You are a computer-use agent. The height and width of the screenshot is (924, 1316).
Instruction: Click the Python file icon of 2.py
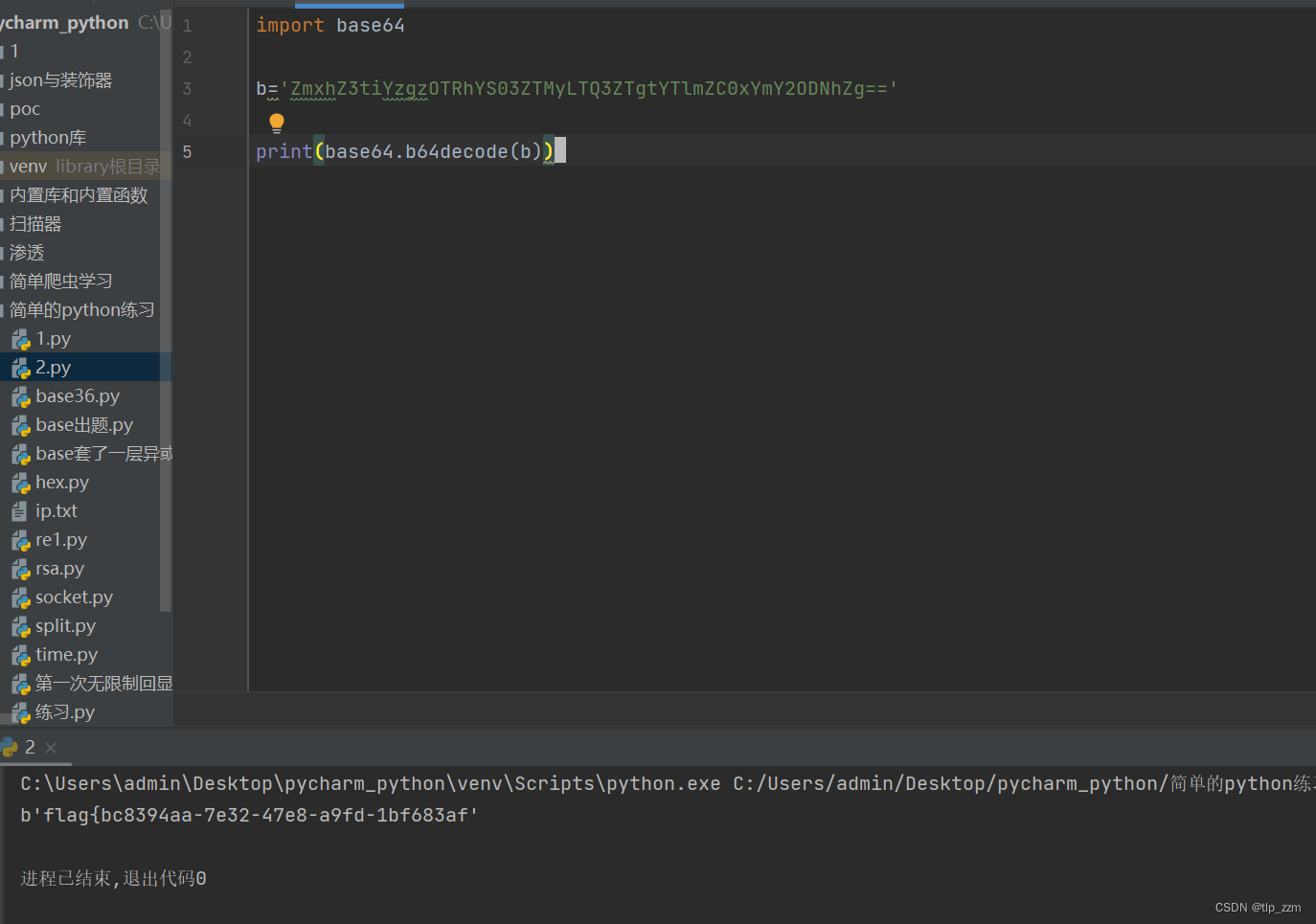coord(21,369)
